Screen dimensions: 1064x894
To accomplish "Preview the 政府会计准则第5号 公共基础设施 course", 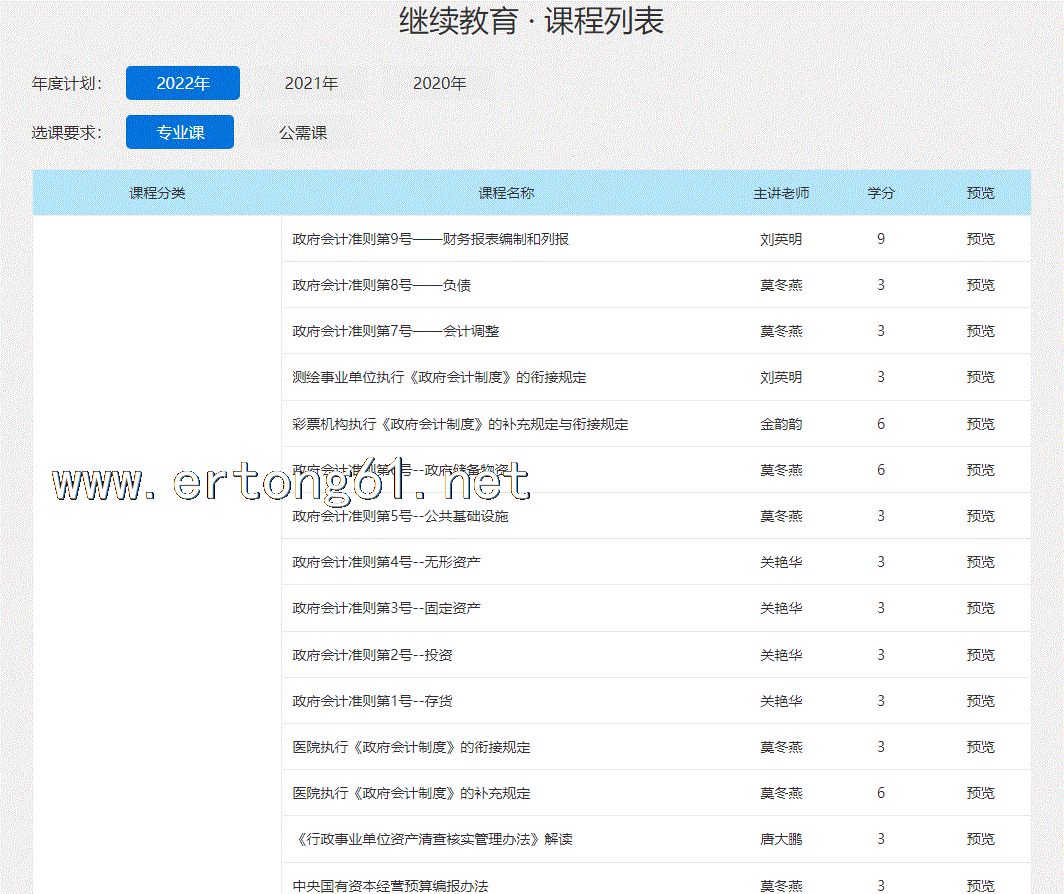I will click(x=980, y=516).
